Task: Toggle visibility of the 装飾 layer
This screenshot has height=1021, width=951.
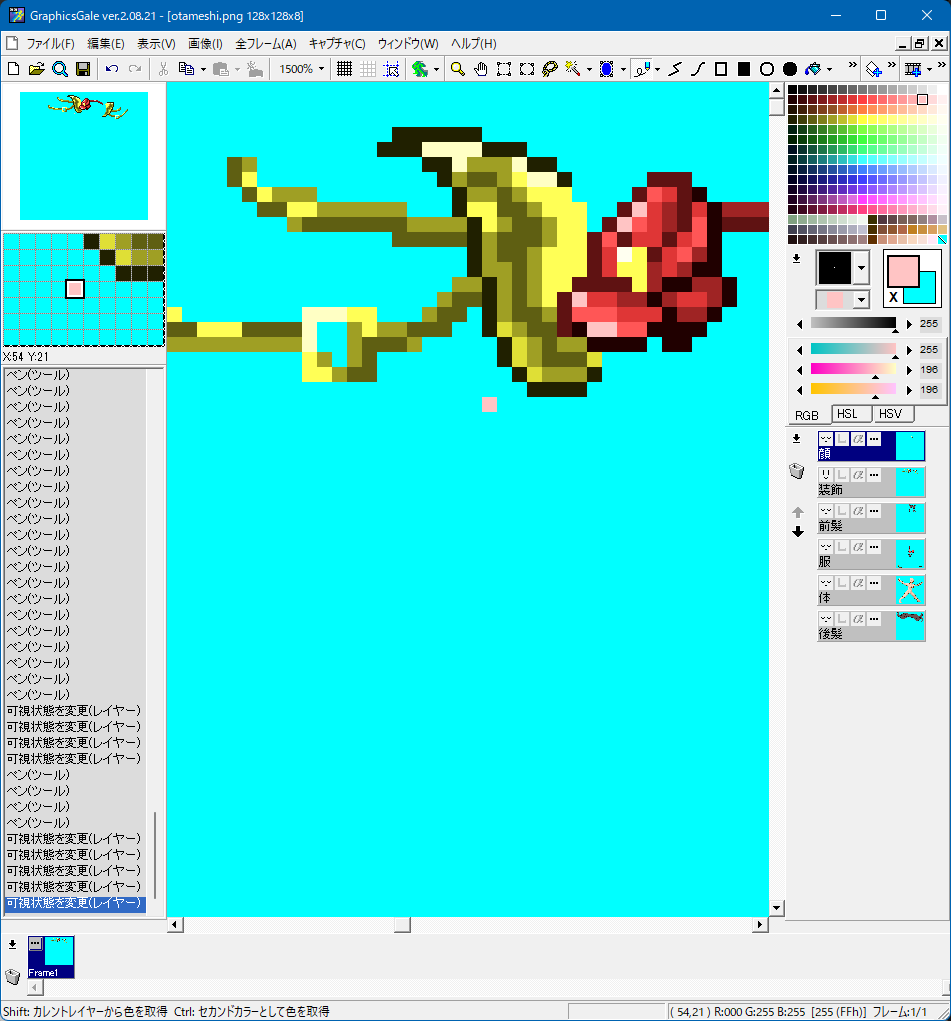Action: coord(826,475)
